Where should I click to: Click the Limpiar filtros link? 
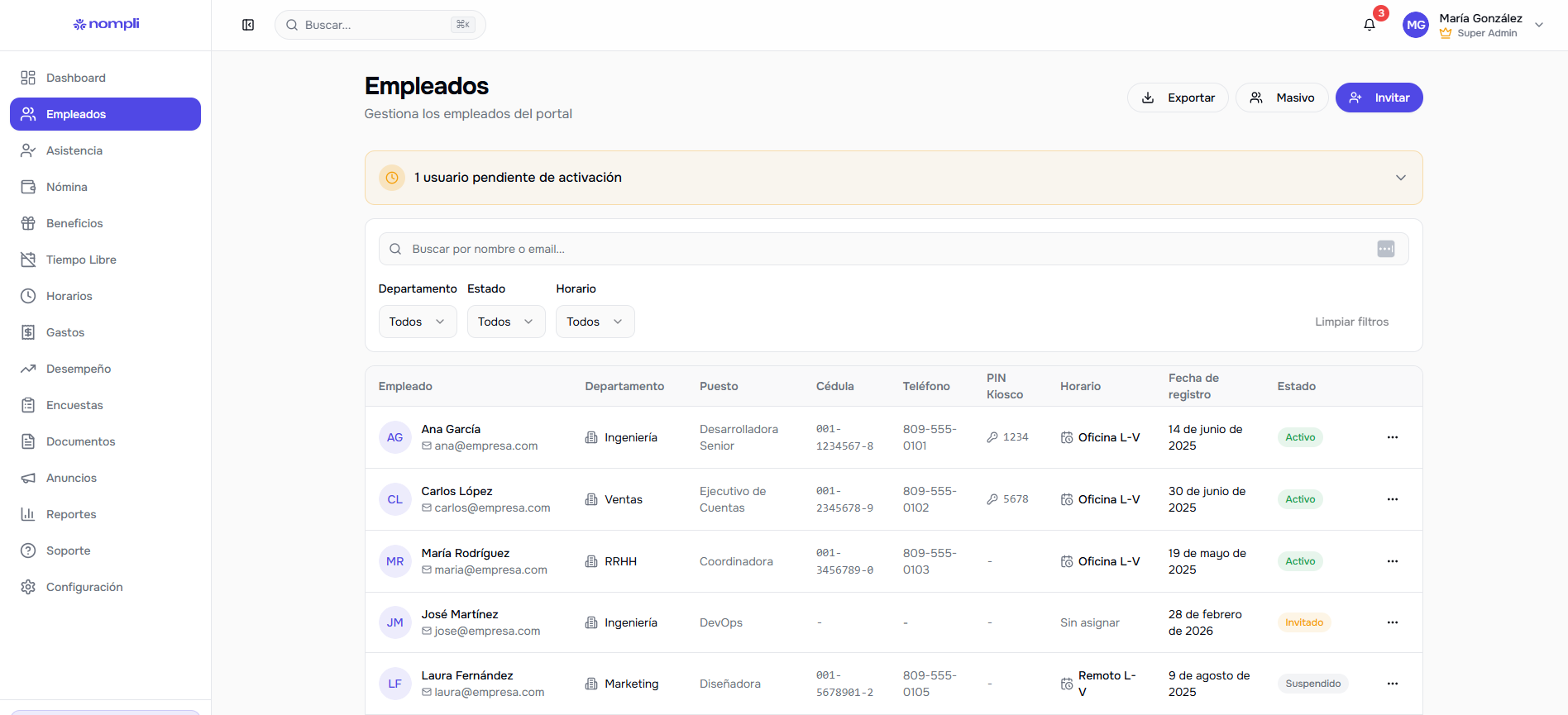[1351, 322]
